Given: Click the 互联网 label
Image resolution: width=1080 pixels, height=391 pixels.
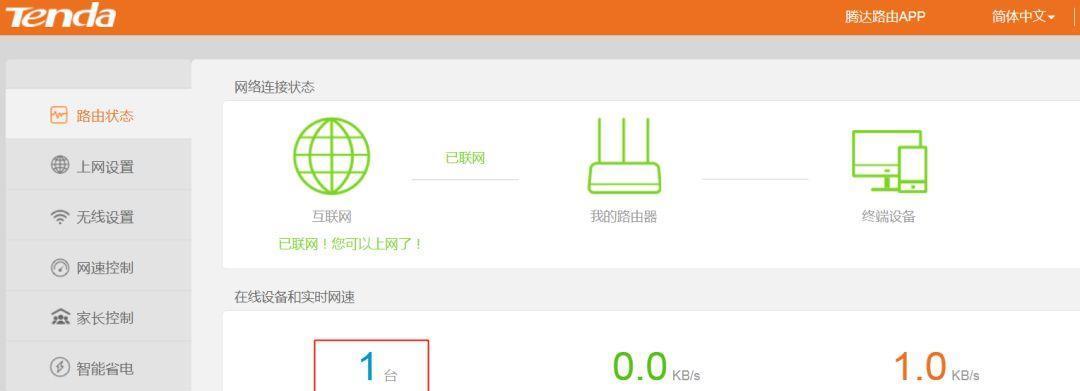Looking at the screenshot, I should (x=332, y=217).
